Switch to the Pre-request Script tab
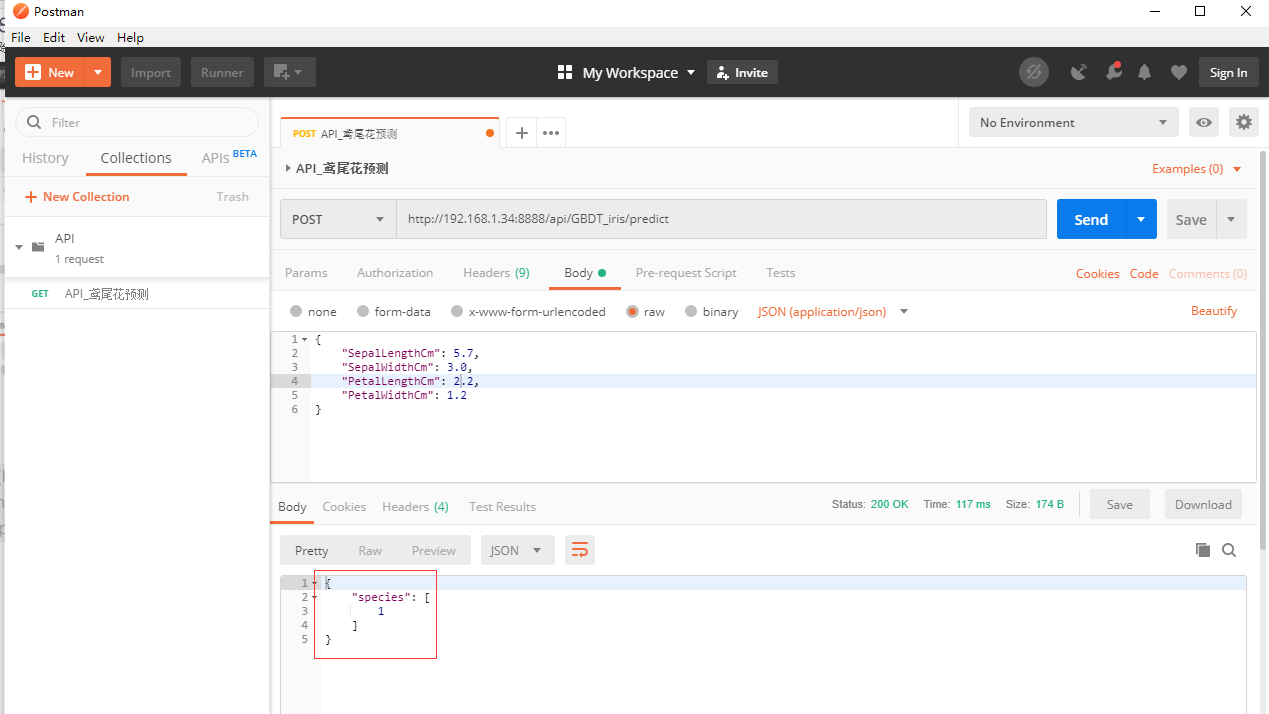Screen dimensions: 1269x714 [x=686, y=273]
